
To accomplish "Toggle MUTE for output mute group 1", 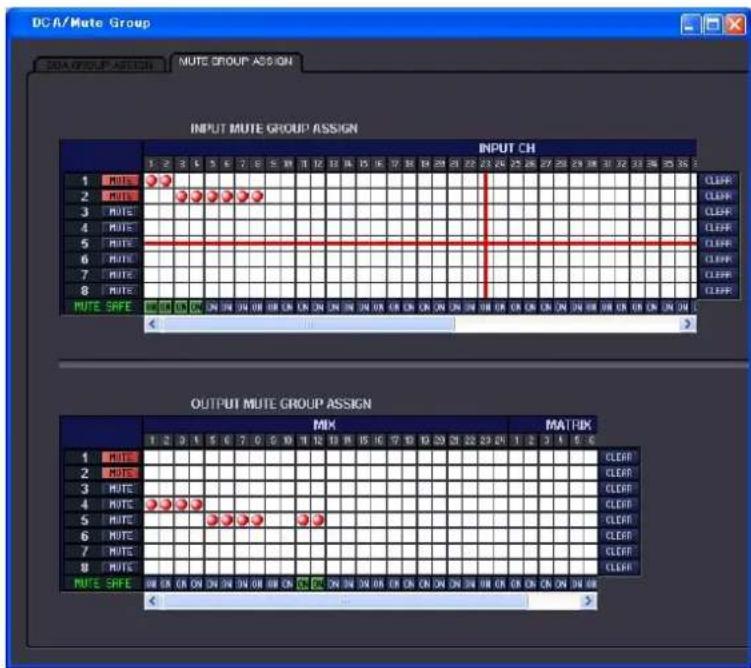I will 120,457.
